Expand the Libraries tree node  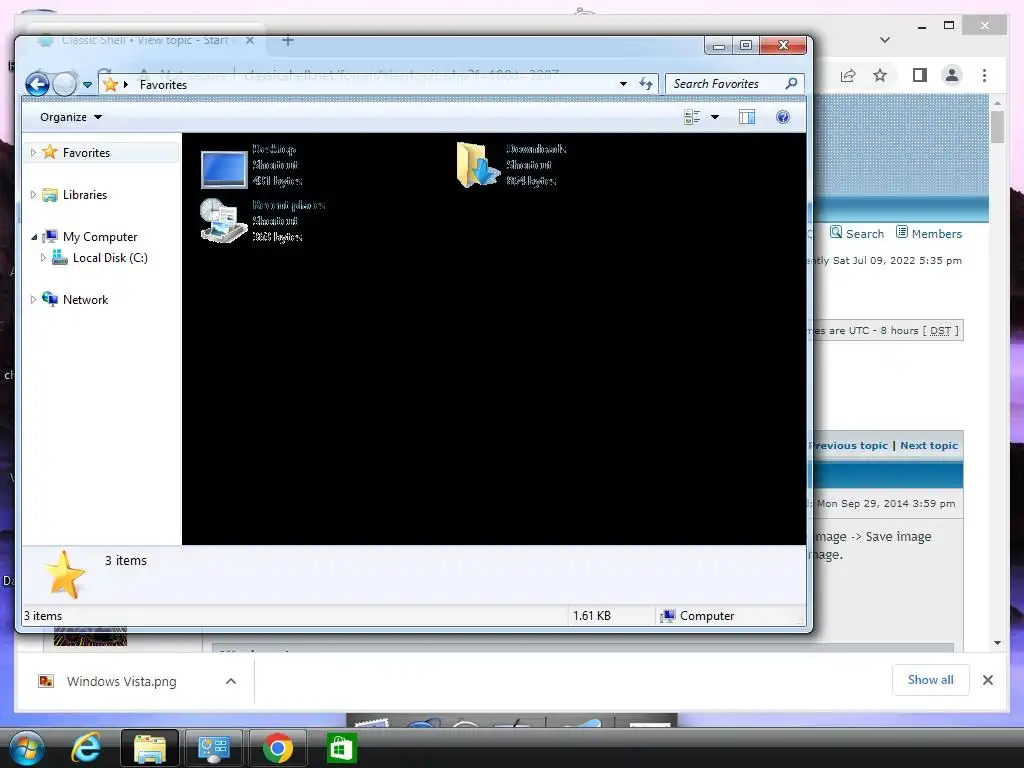[33, 195]
